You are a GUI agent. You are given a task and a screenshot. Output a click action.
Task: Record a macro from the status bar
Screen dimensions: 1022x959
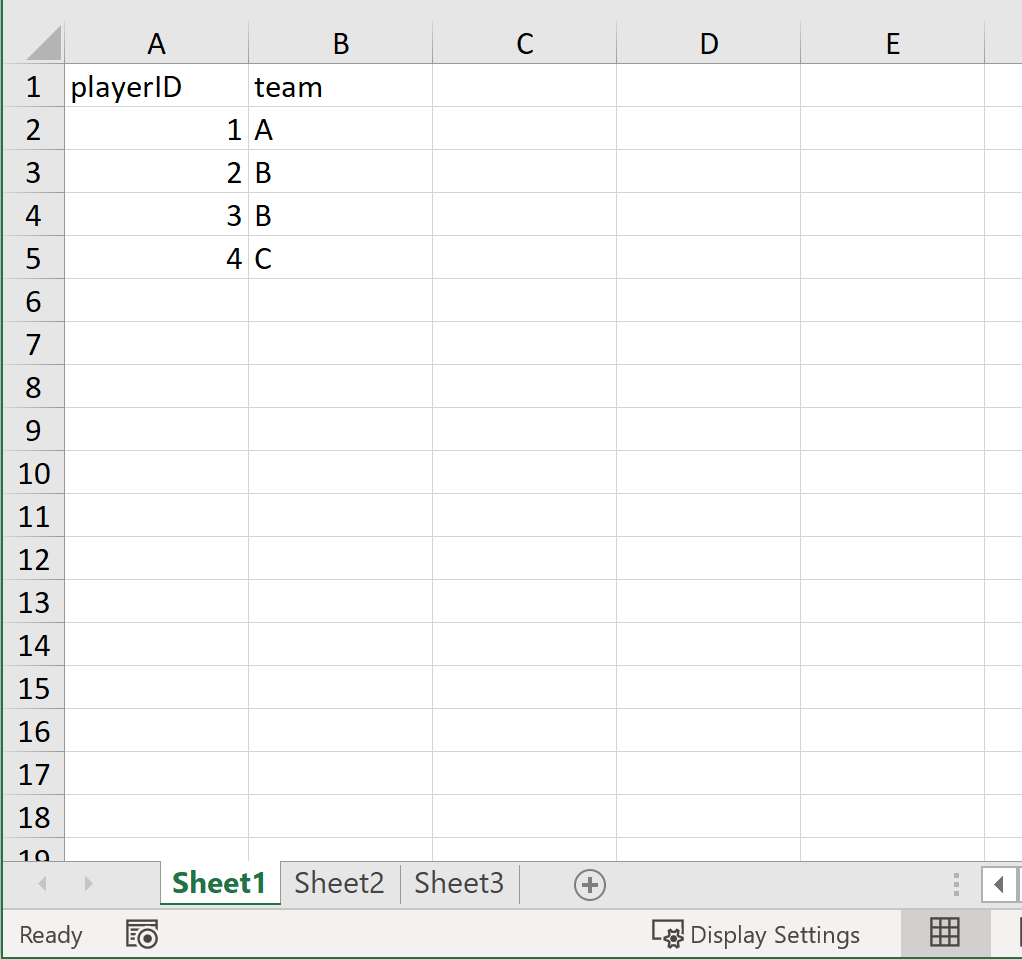click(141, 935)
